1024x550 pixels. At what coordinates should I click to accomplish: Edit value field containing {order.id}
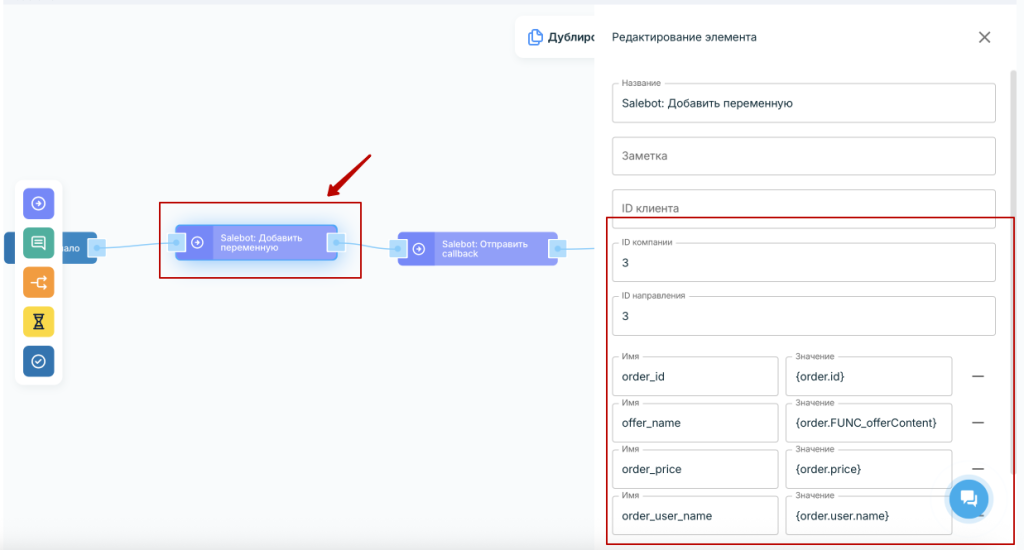(869, 376)
